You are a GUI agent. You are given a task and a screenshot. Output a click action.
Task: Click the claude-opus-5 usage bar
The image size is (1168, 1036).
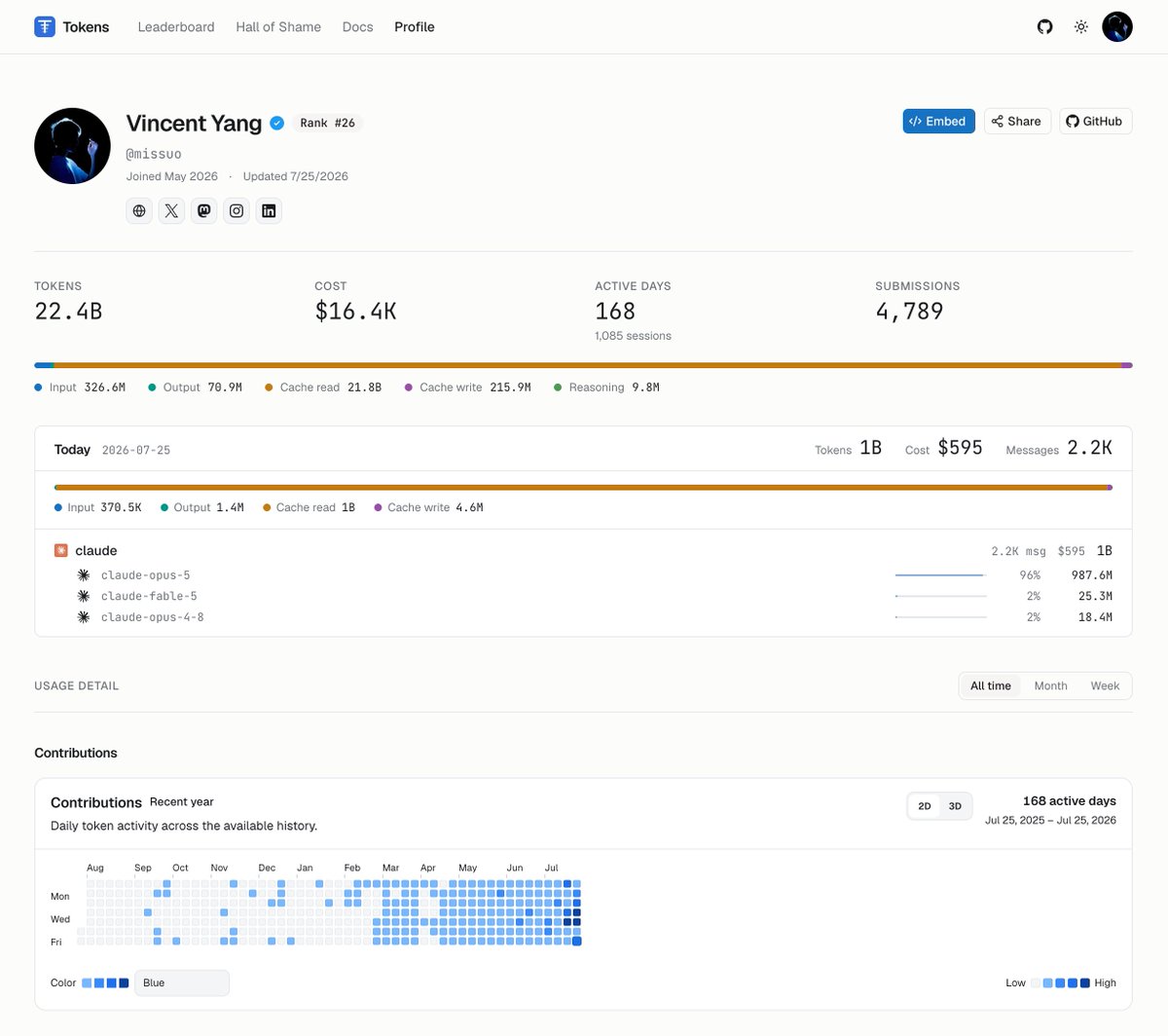coord(940,575)
